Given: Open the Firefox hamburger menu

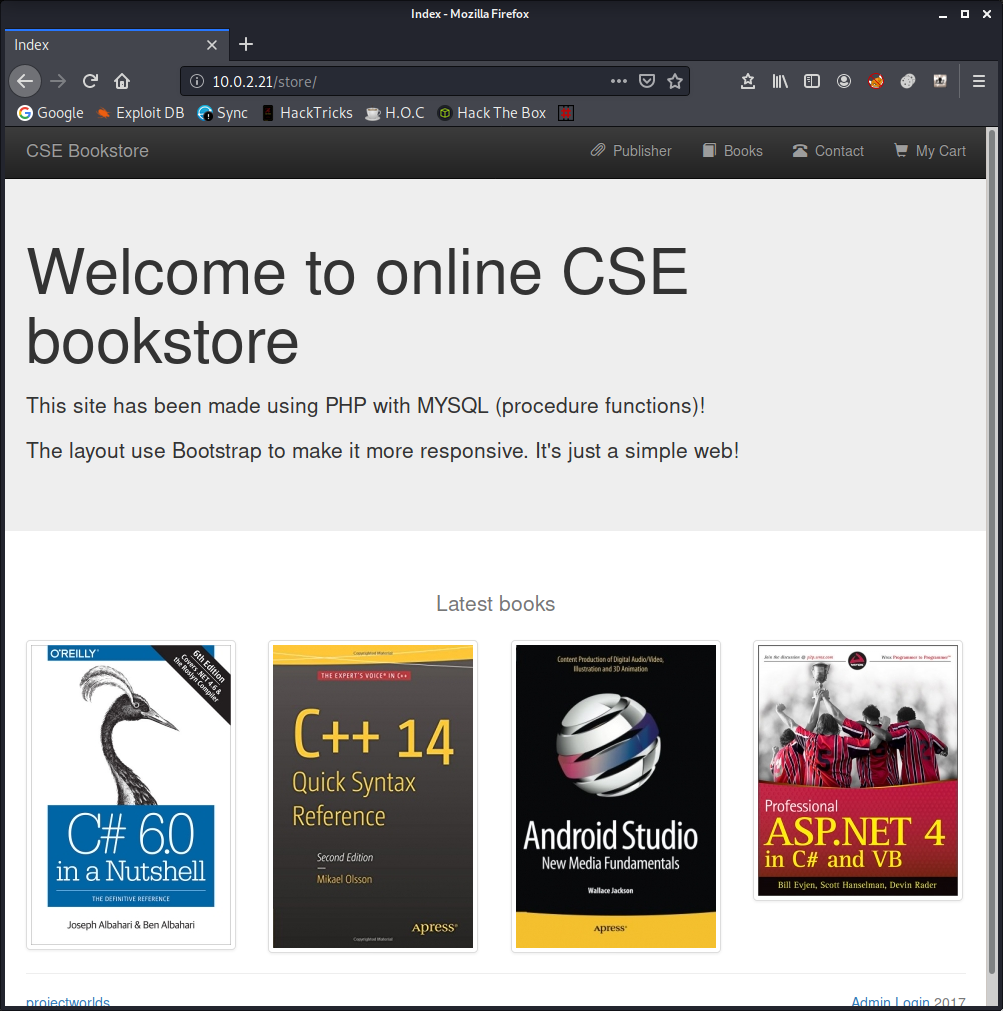Looking at the screenshot, I should pyautogui.click(x=979, y=81).
